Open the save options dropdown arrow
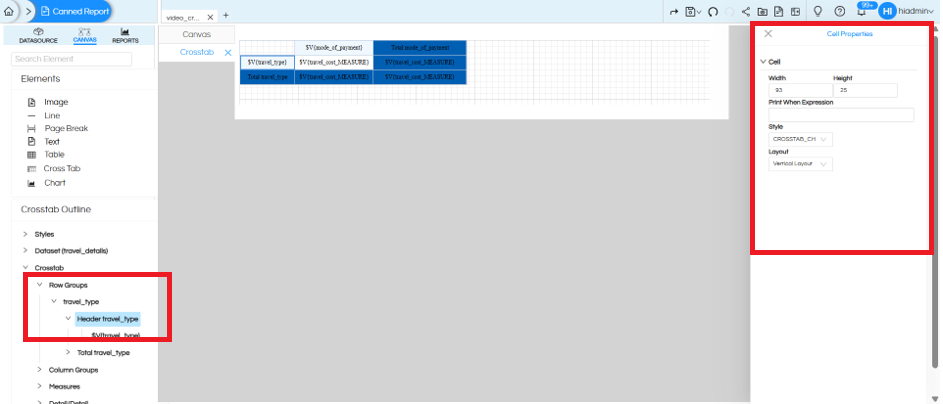Viewport: 943px width, 404px height. coord(699,12)
